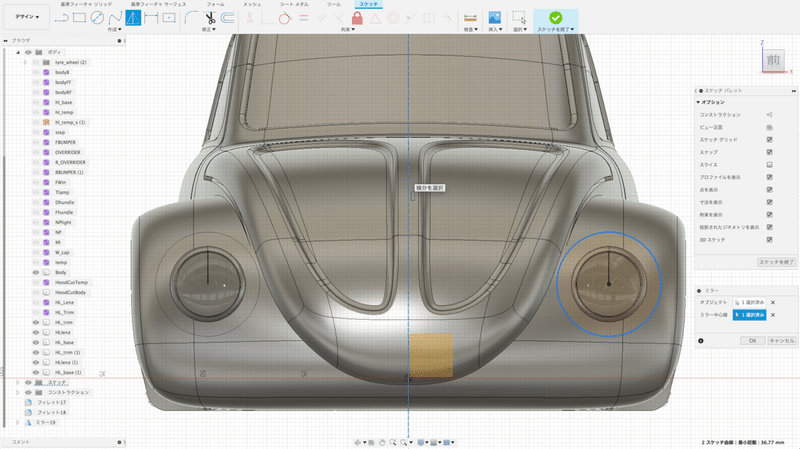The image size is (800, 449).
Task: Toggle Show Points checkbox
Action: pos(769,190)
